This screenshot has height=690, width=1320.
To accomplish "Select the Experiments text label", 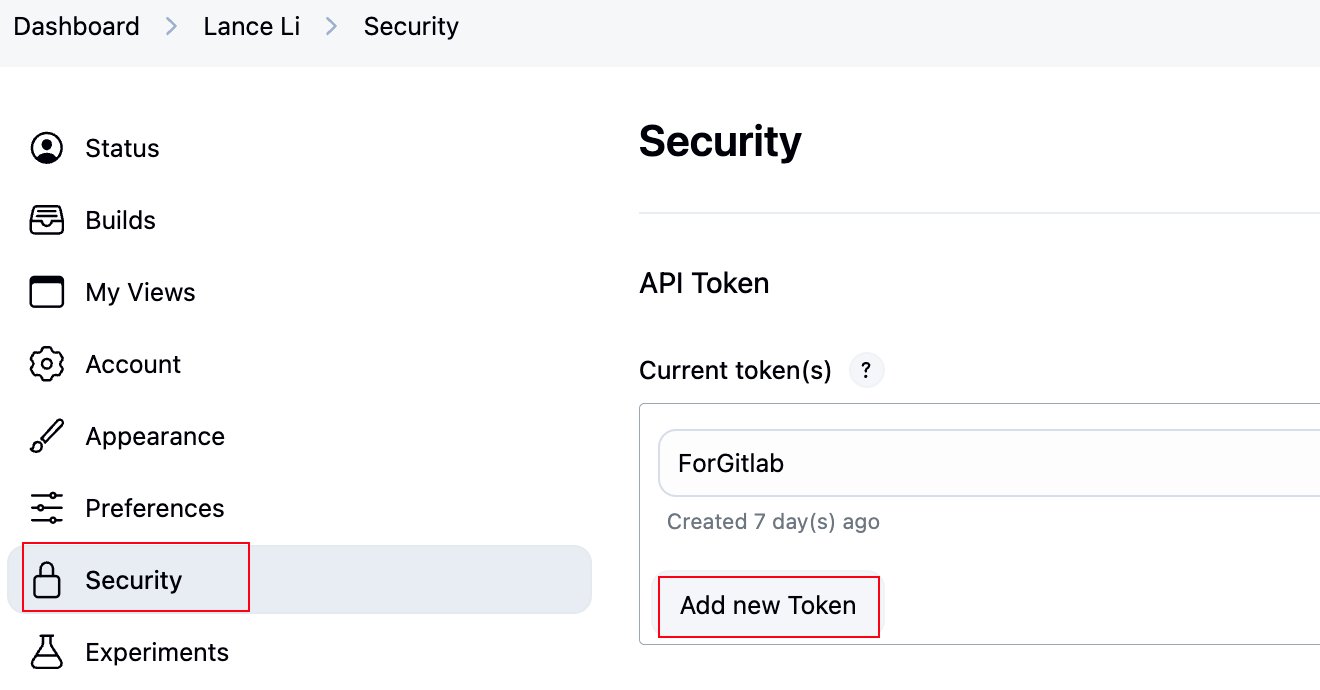I will pyautogui.click(x=157, y=652).
